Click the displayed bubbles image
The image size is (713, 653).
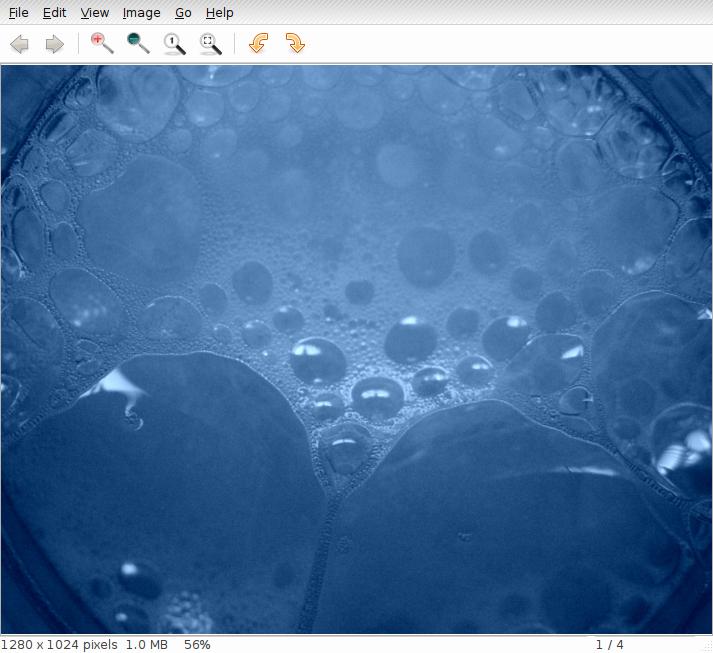[x=356, y=349]
